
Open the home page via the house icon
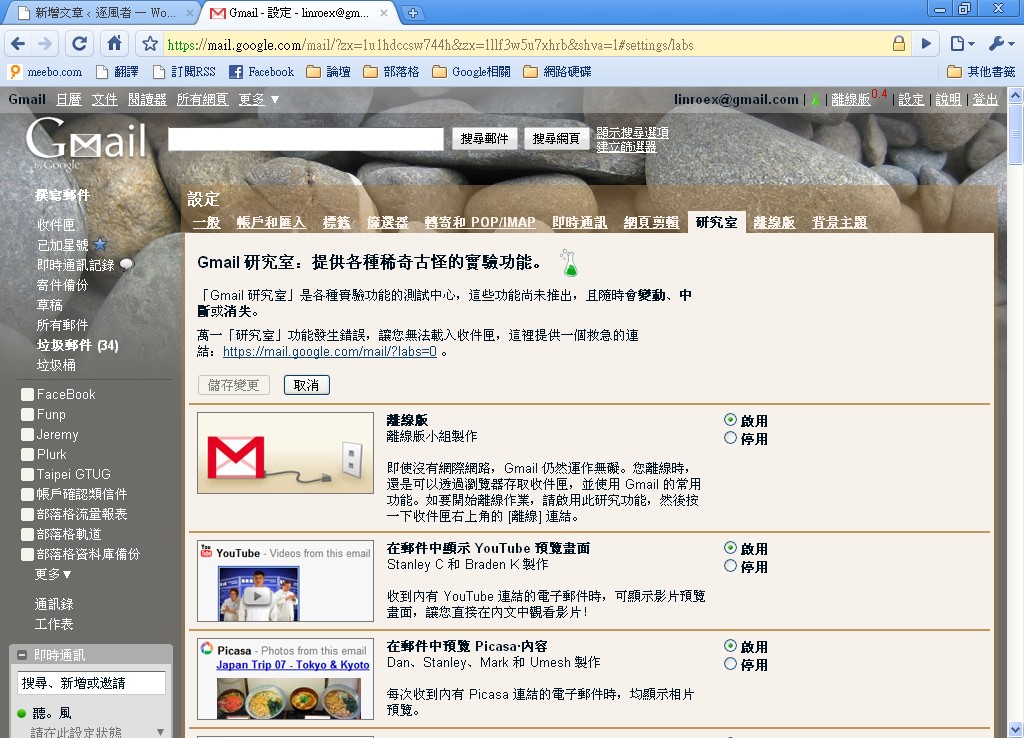point(114,44)
